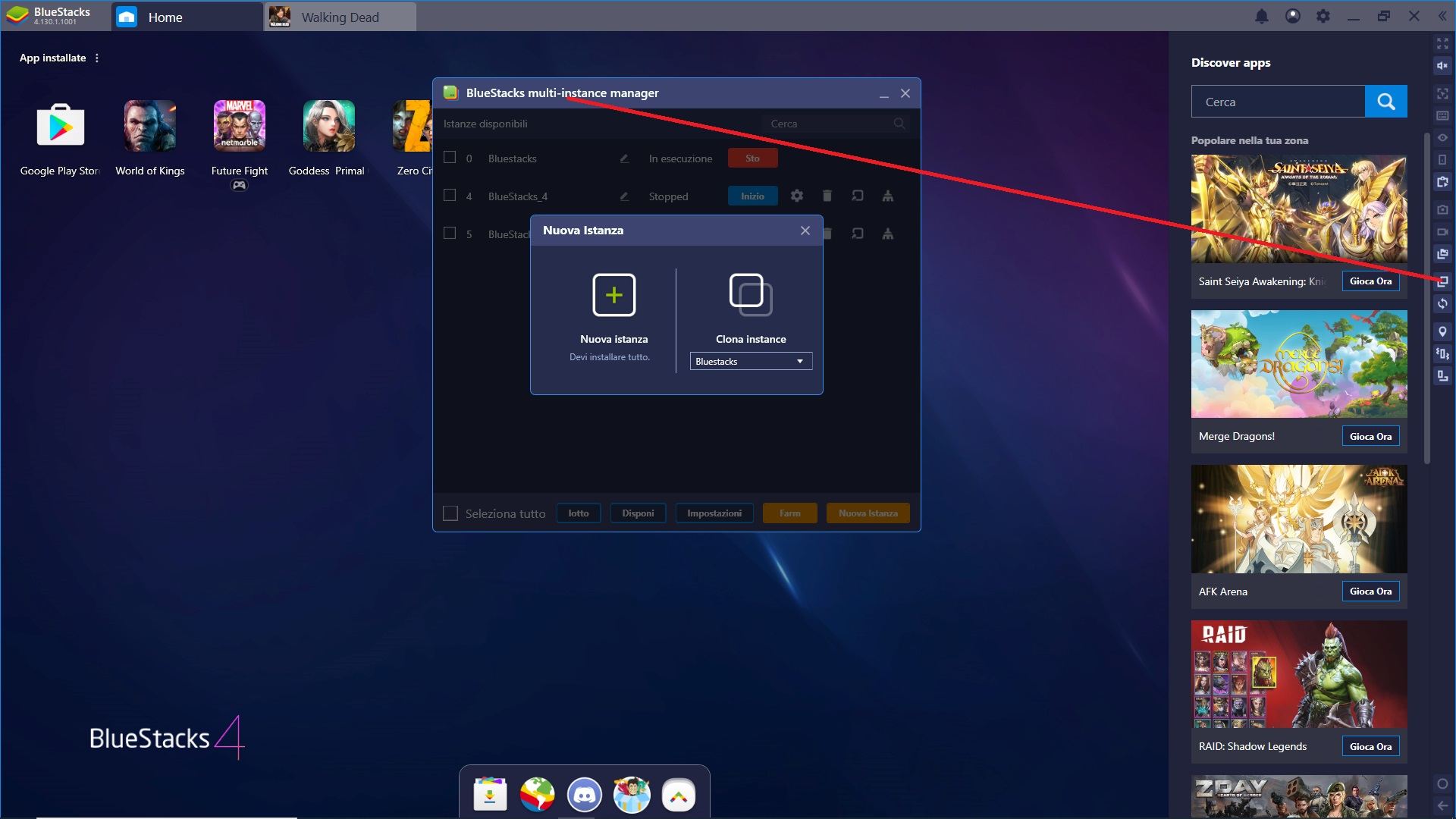The height and width of the screenshot is (819, 1456).
Task: Launch World of Kings app
Action: click(x=150, y=125)
